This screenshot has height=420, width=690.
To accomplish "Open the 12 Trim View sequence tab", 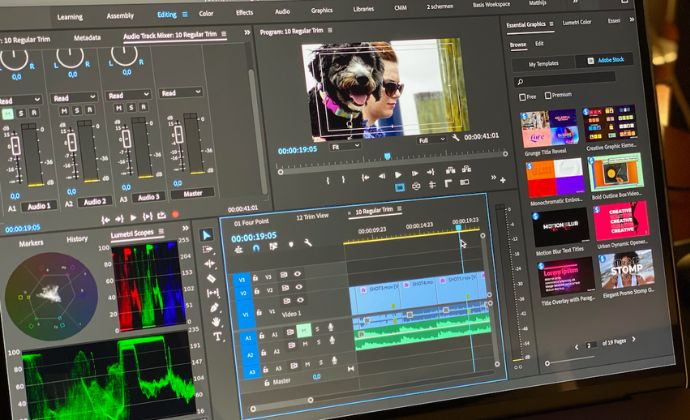I will pyautogui.click(x=312, y=216).
